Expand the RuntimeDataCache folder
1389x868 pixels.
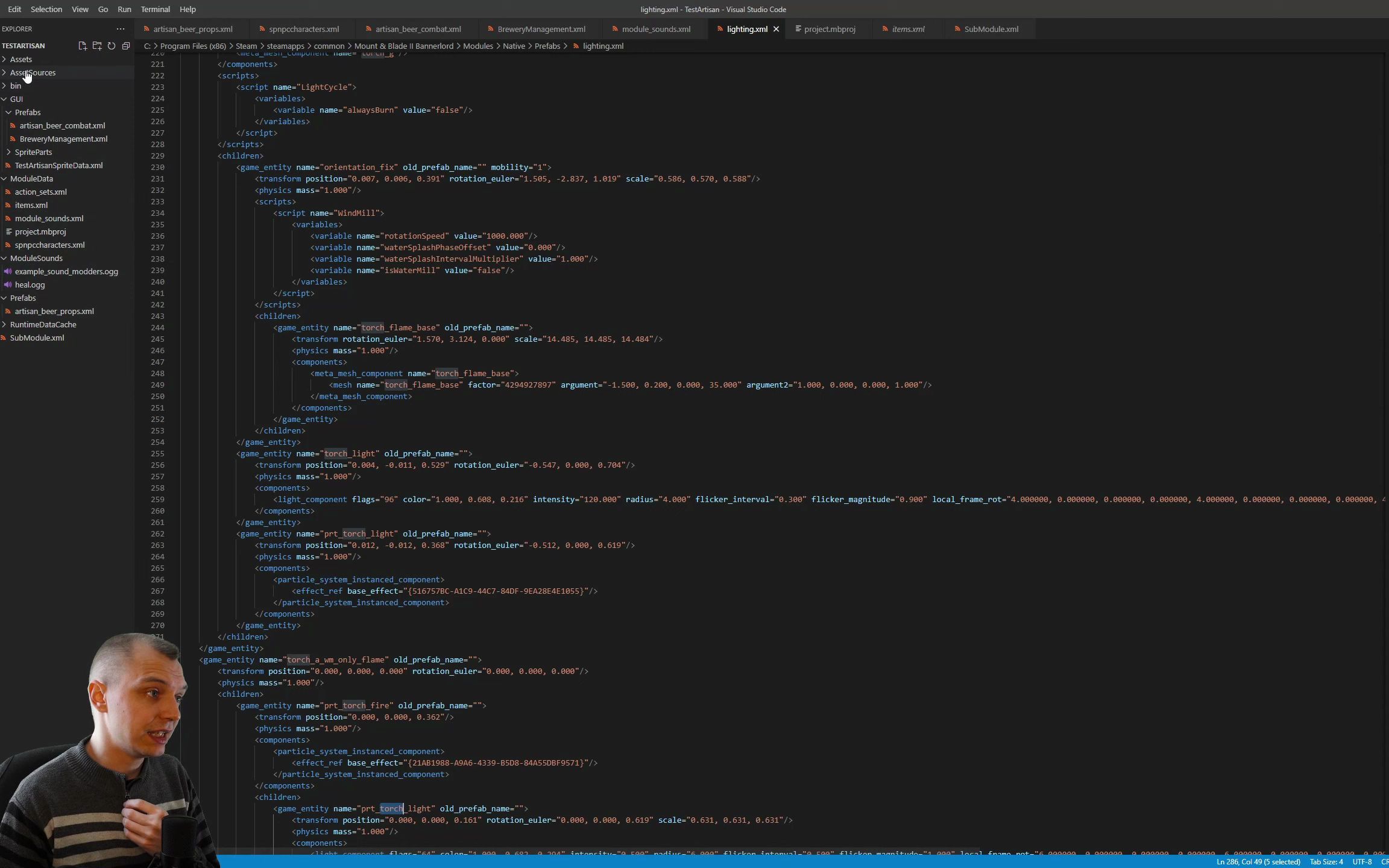point(43,324)
